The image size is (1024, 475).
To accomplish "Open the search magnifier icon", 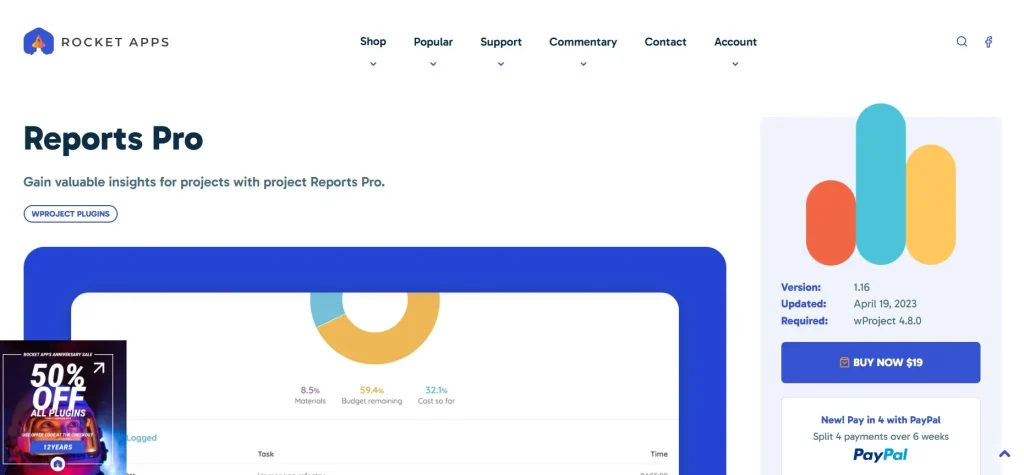I will (962, 41).
